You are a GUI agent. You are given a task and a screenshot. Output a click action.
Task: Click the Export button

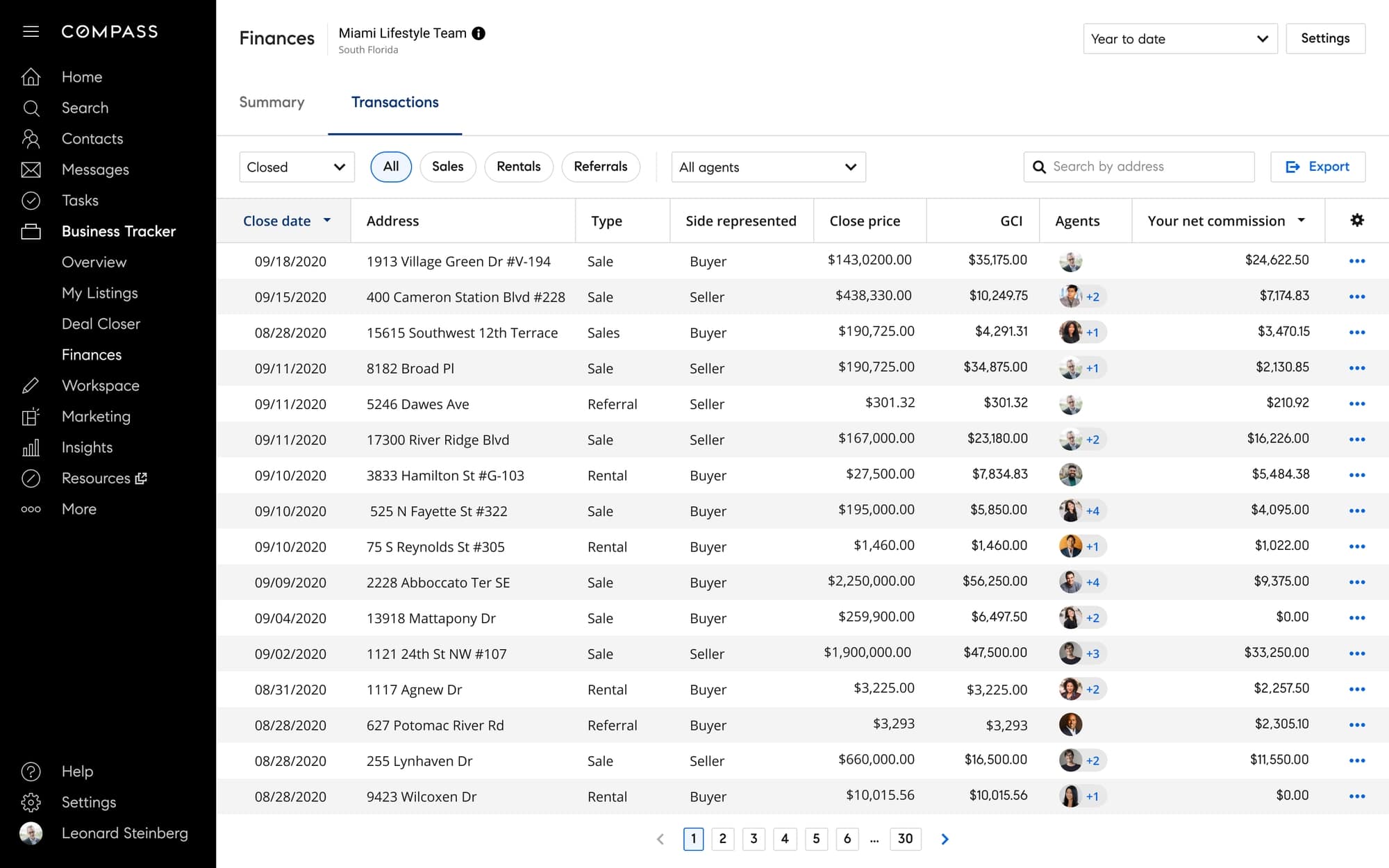click(1317, 167)
